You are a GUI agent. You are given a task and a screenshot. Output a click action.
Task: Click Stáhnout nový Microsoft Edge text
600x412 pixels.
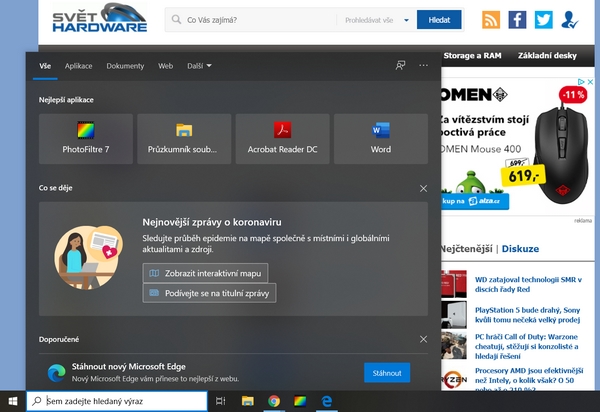(x=129, y=366)
